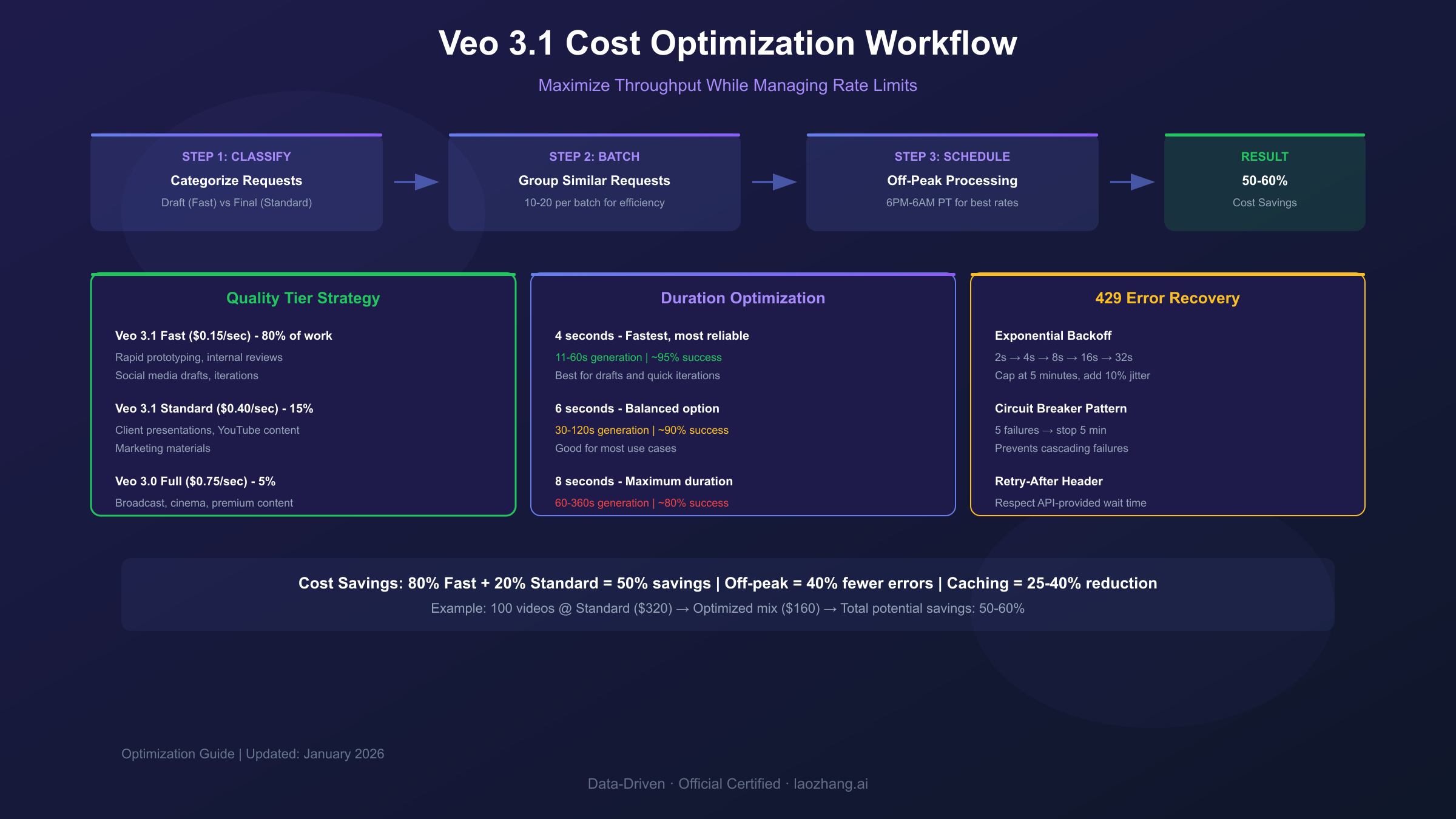
Task: Expand the Duration Optimization panel
Action: point(742,298)
